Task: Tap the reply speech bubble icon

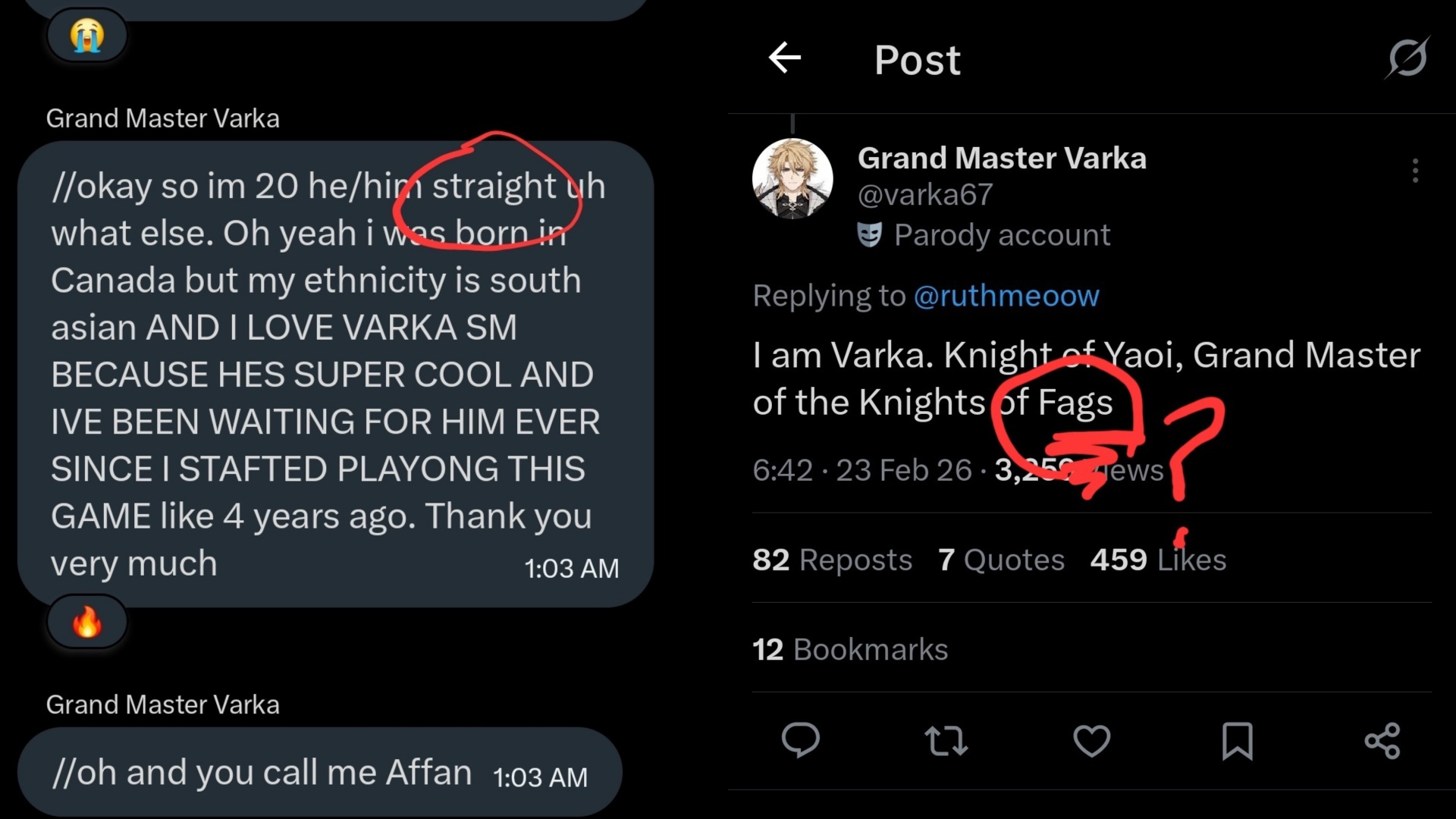Action: point(801,740)
